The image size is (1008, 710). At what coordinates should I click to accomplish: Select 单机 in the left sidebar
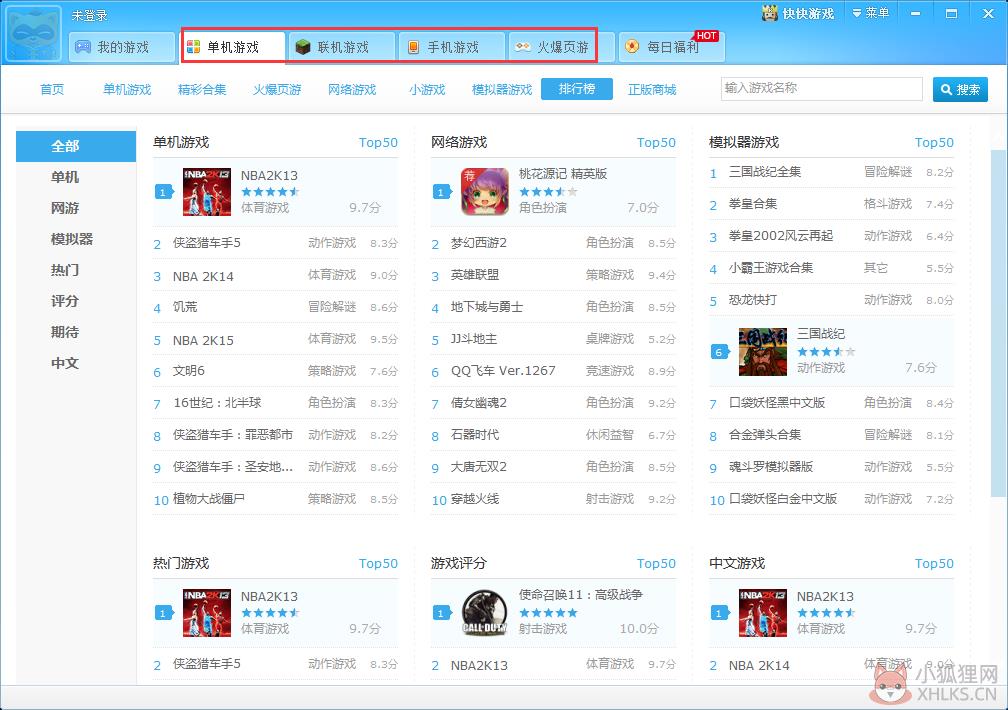pos(65,177)
